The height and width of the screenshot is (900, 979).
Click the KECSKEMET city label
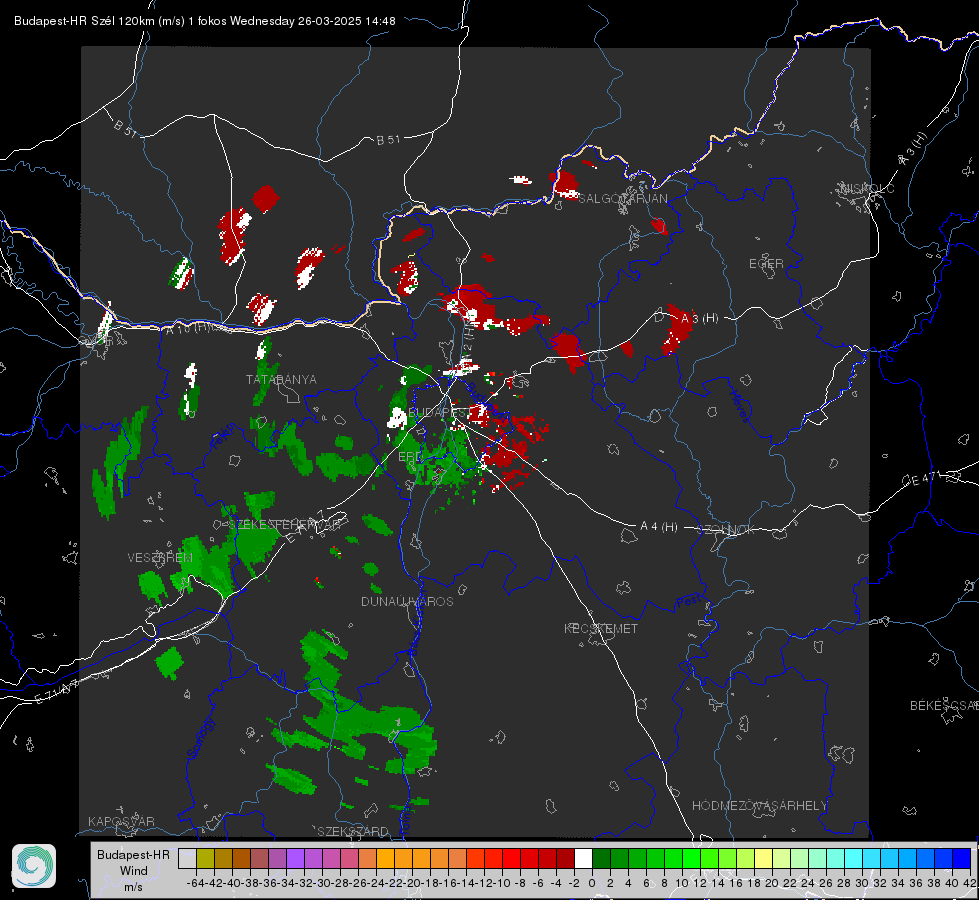coord(601,629)
